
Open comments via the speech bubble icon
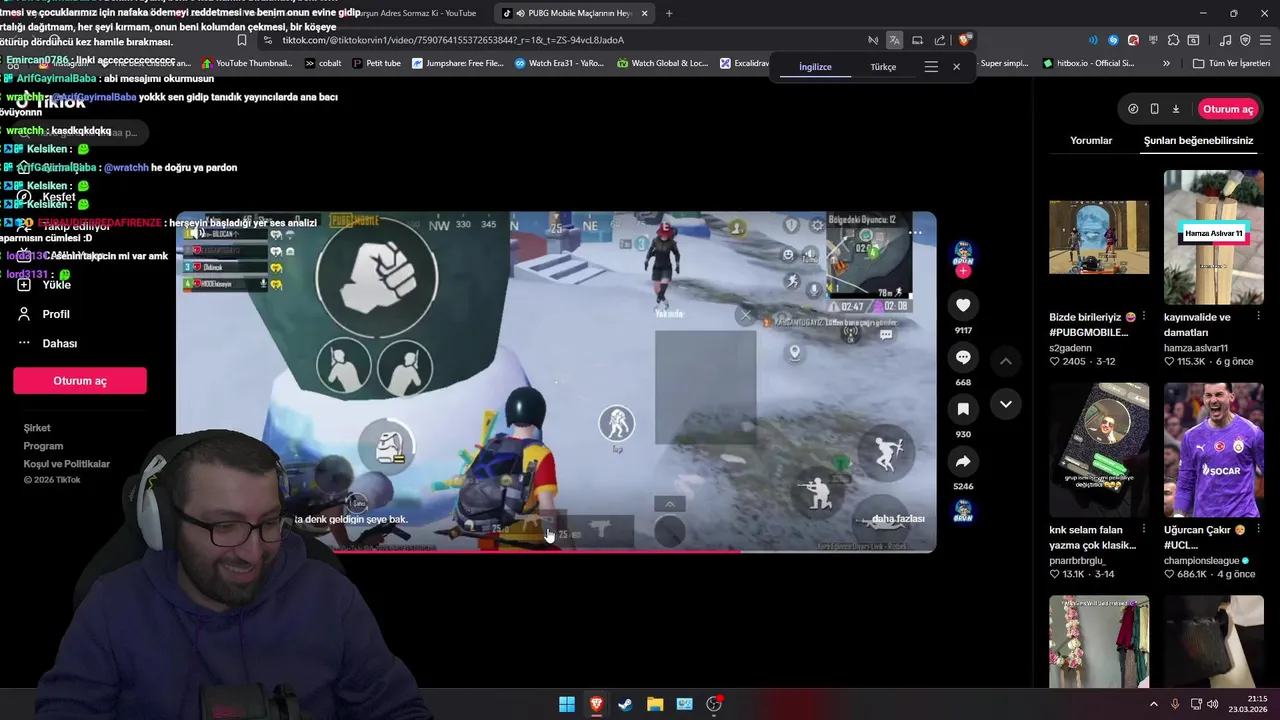963,357
